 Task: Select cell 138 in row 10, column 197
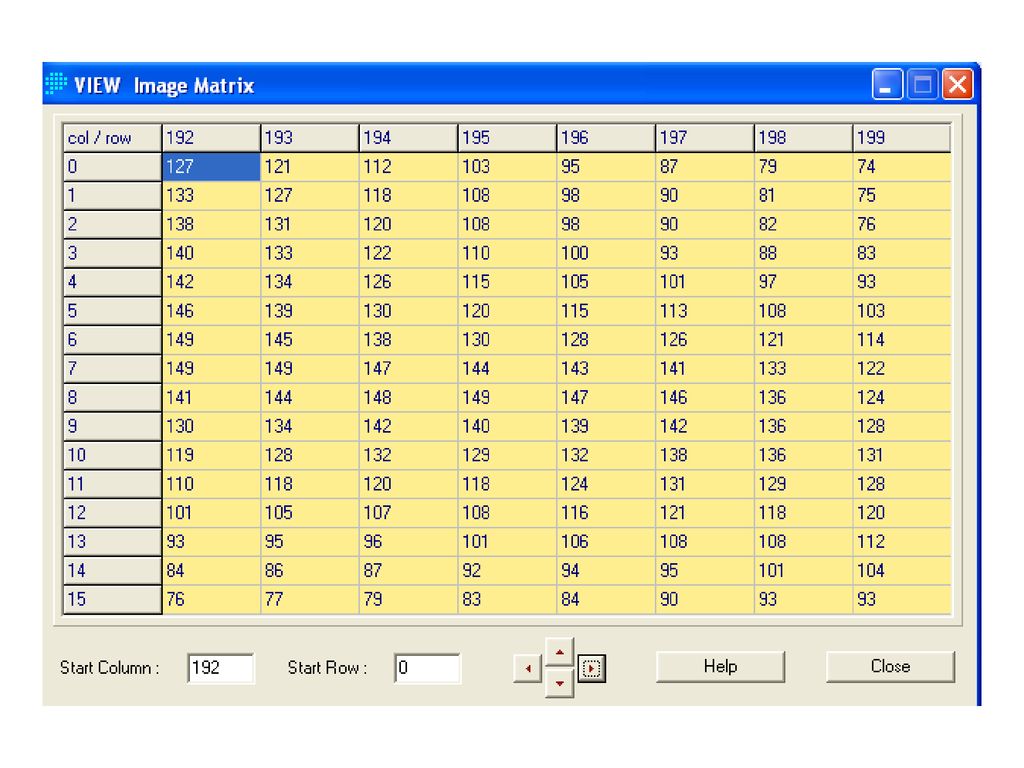tap(705, 455)
